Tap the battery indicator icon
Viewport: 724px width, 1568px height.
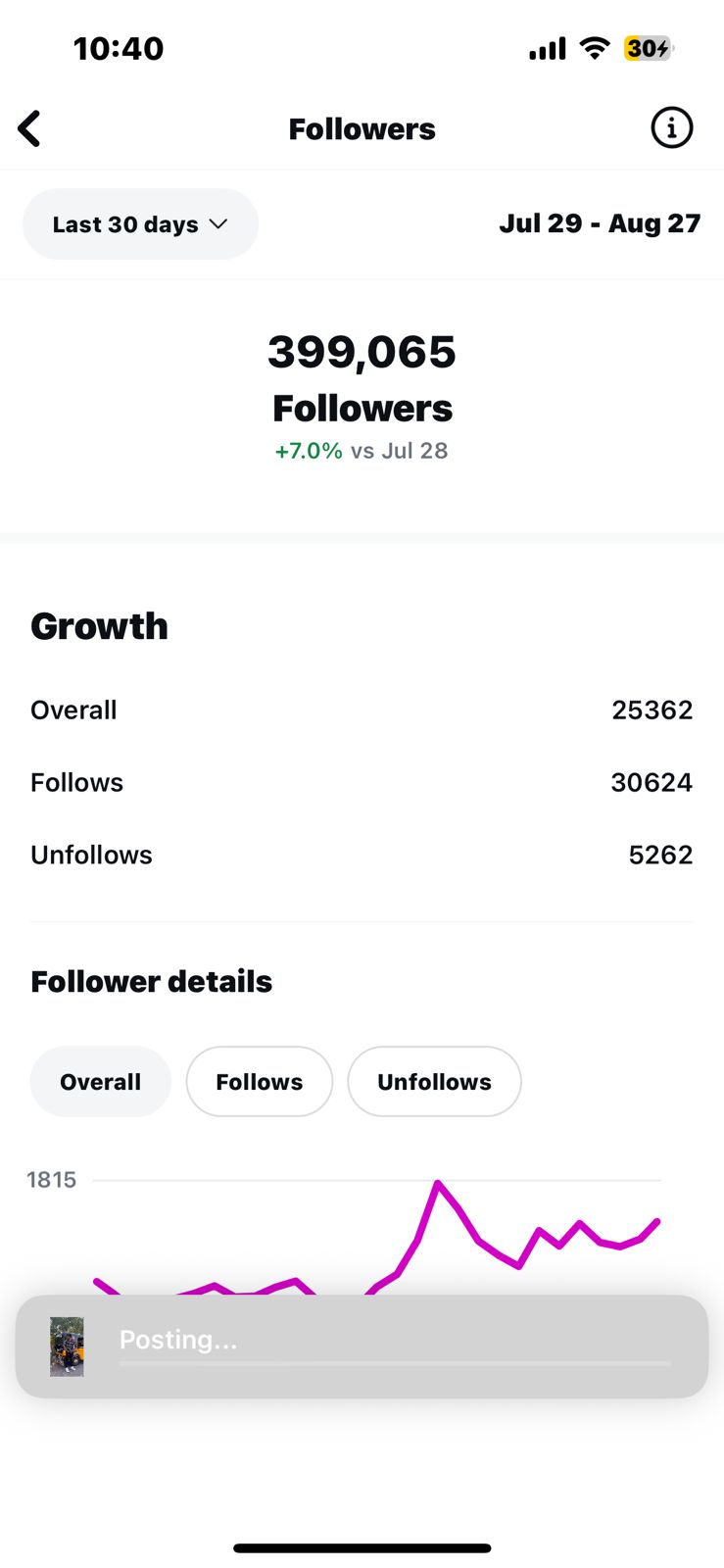click(x=650, y=48)
